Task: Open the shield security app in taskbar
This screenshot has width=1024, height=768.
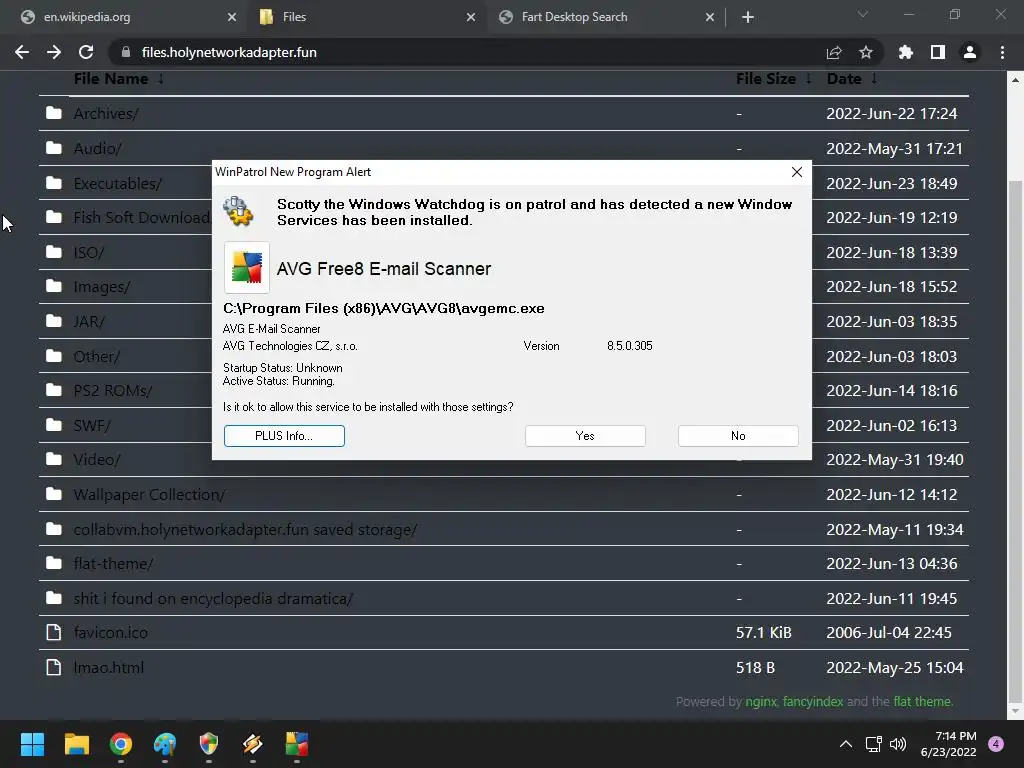Action: click(x=208, y=744)
